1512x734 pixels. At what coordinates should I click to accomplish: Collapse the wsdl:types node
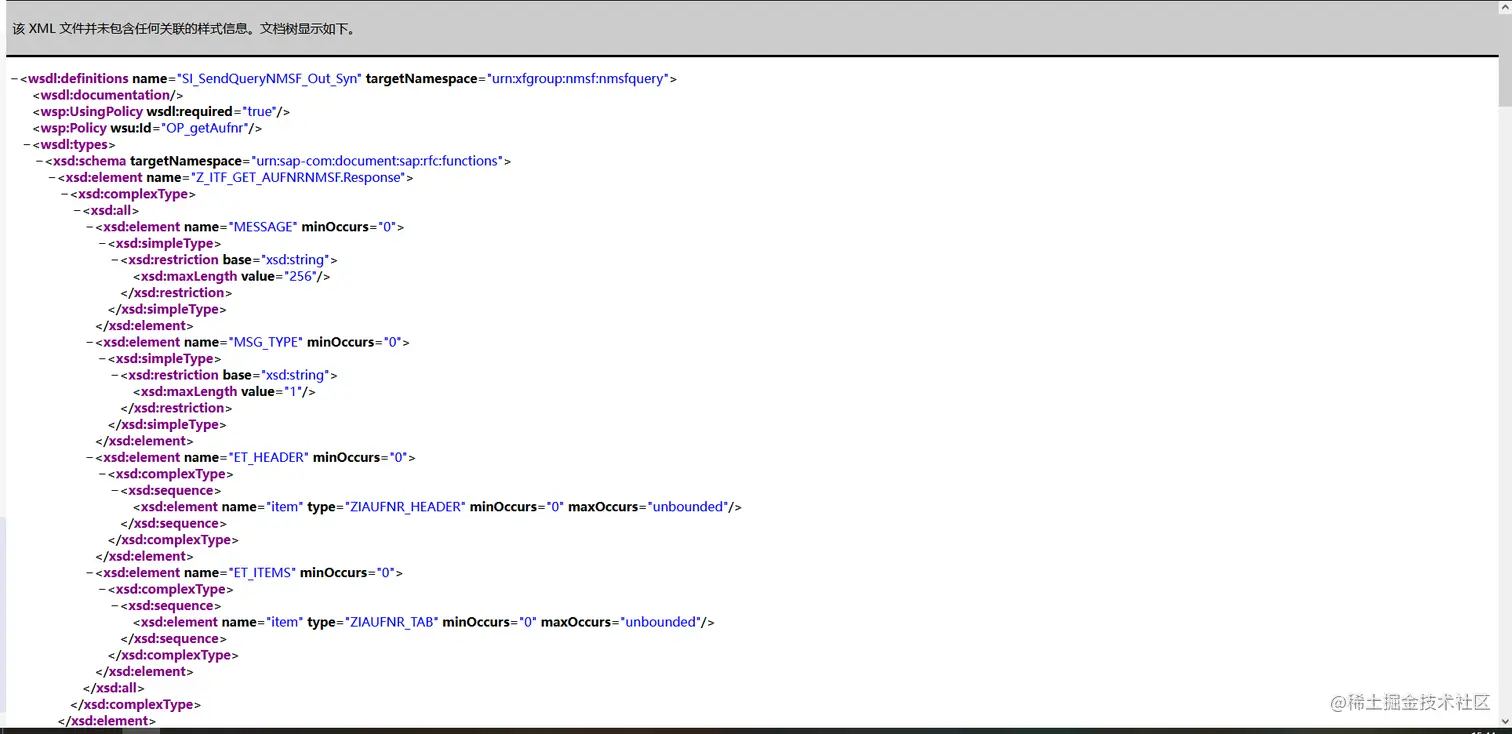pyautogui.click(x=27, y=145)
